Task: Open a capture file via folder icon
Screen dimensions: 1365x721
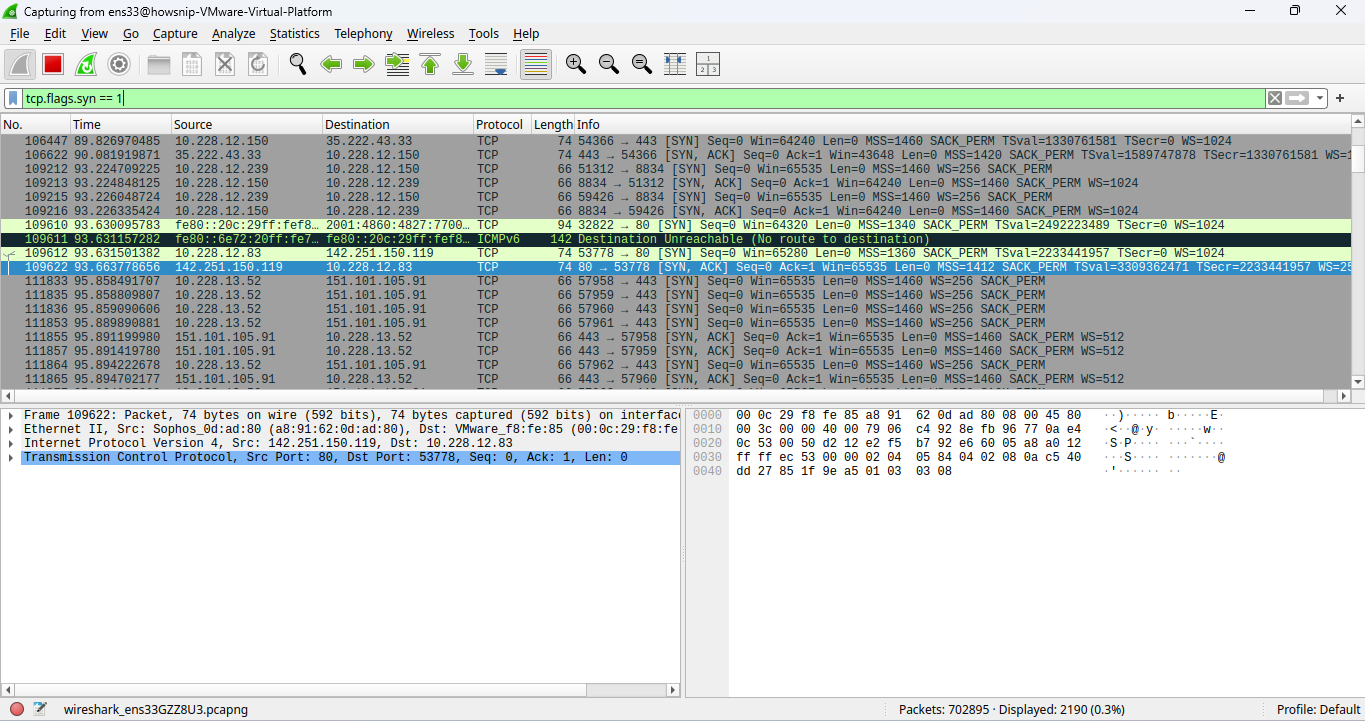Action: point(159,65)
